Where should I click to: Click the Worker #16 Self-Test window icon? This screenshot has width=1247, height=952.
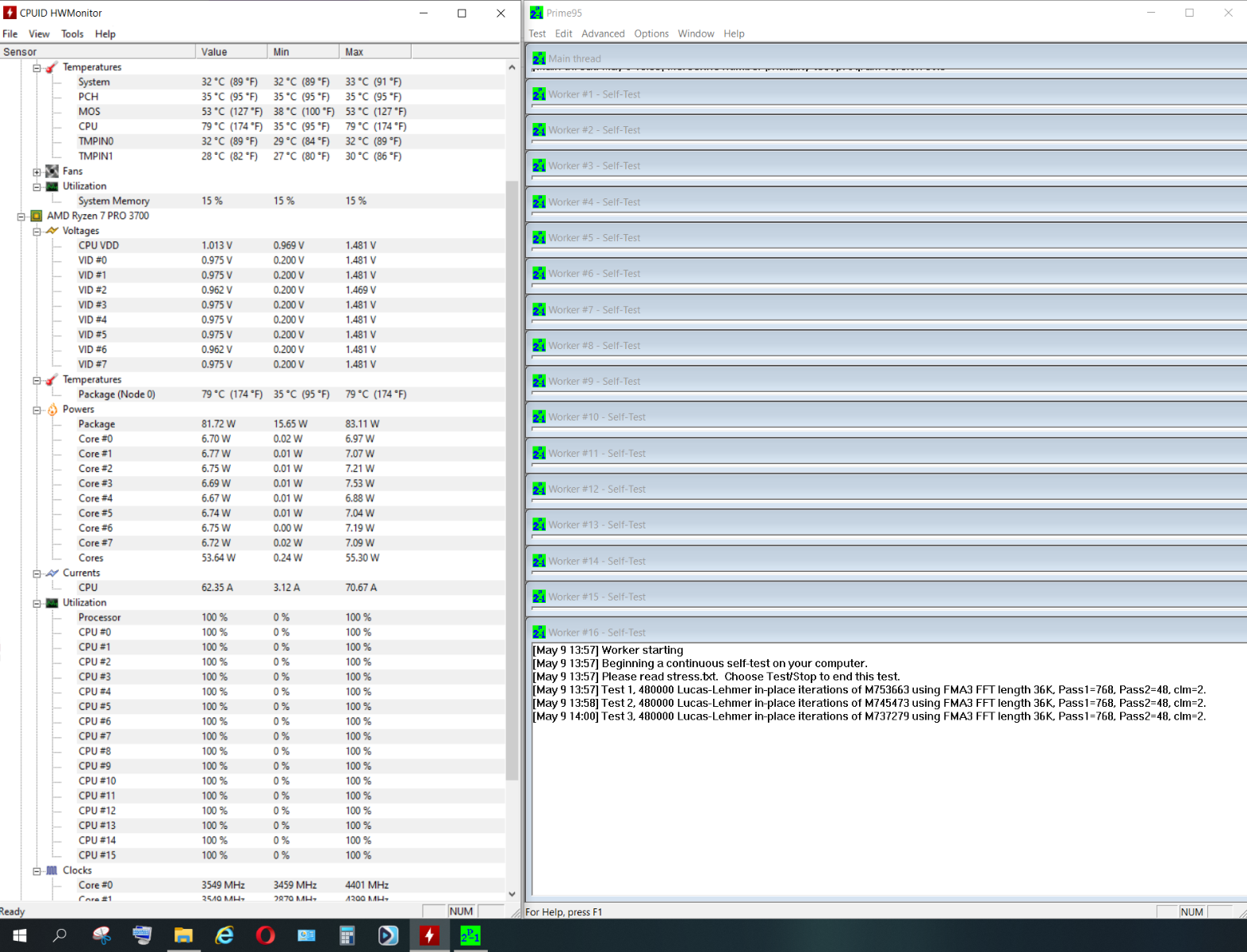point(539,632)
